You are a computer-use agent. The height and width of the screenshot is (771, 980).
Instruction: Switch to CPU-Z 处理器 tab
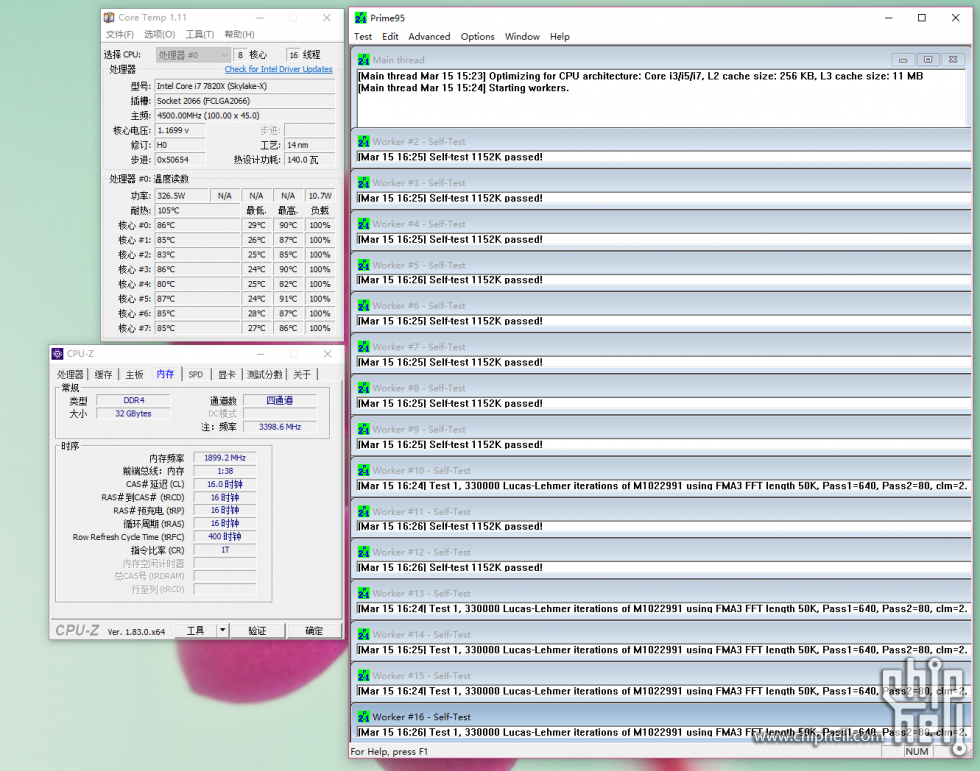(x=70, y=374)
